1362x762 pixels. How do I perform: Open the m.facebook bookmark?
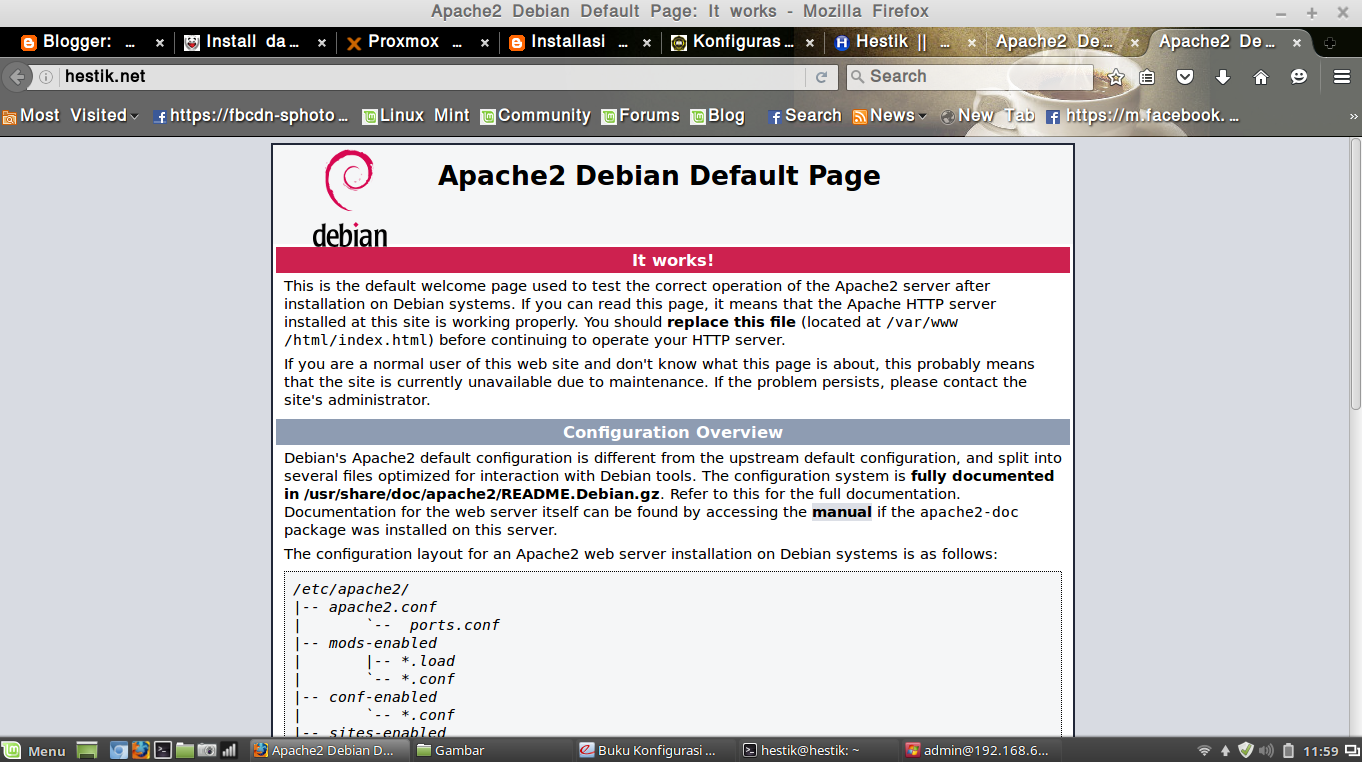coord(1143,116)
